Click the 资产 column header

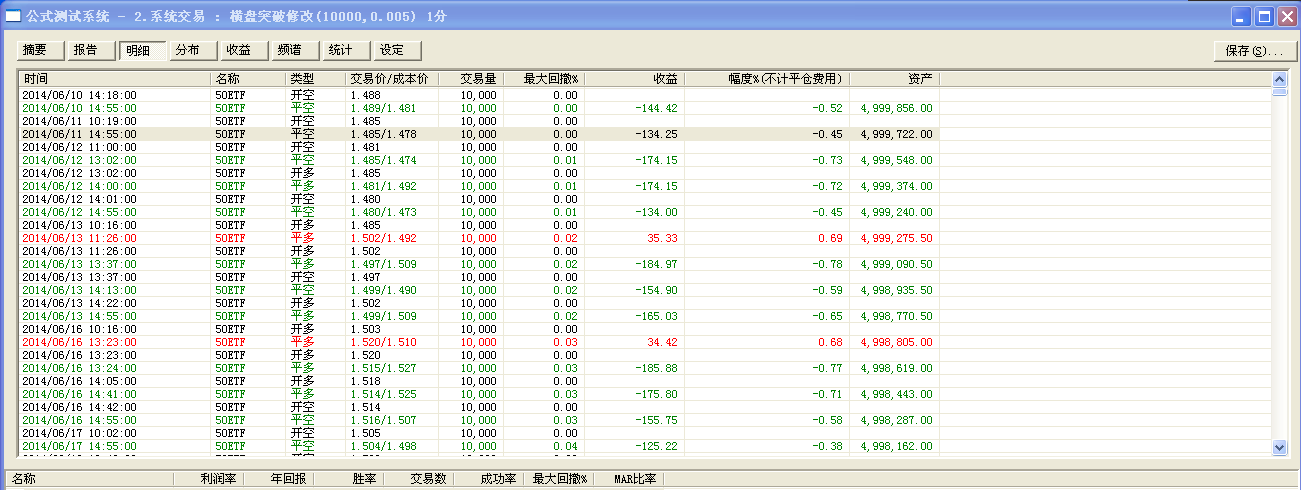coord(893,79)
